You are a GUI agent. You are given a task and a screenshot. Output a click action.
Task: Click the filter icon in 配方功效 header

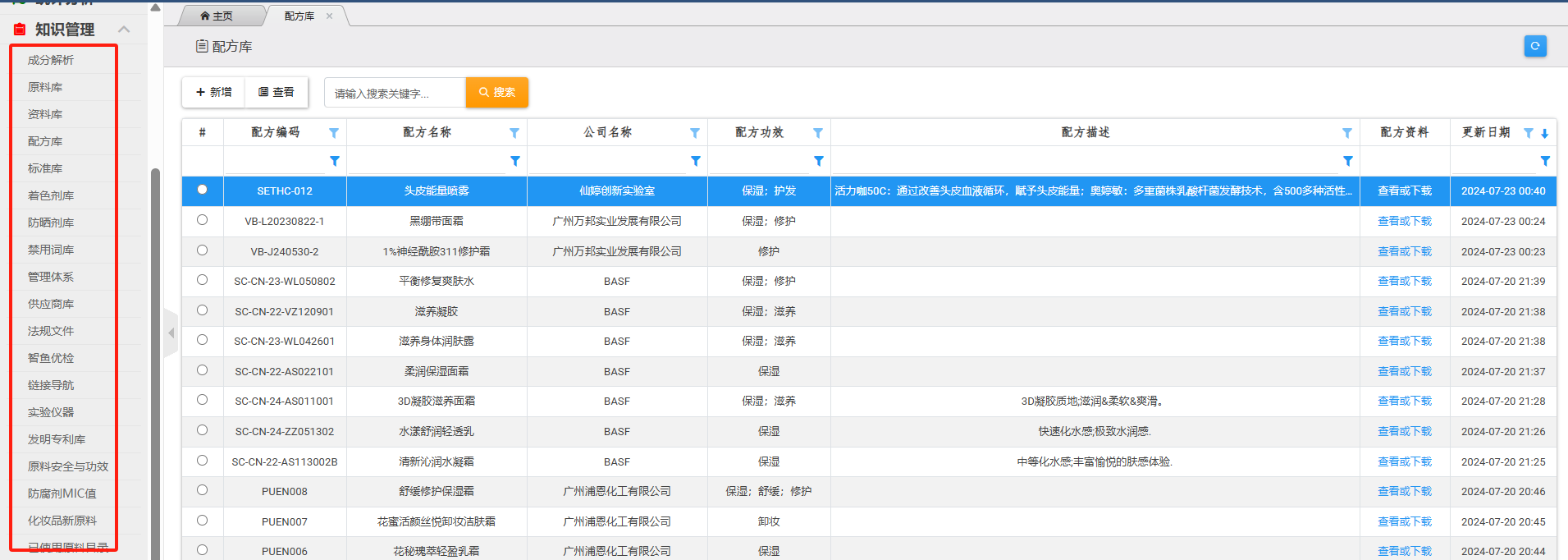click(818, 133)
